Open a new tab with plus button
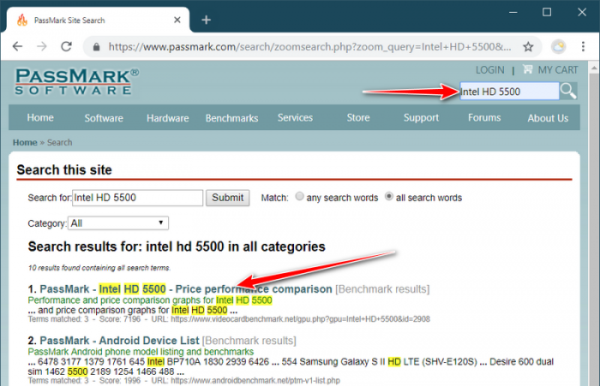This screenshot has width=600, height=386. coord(206,20)
